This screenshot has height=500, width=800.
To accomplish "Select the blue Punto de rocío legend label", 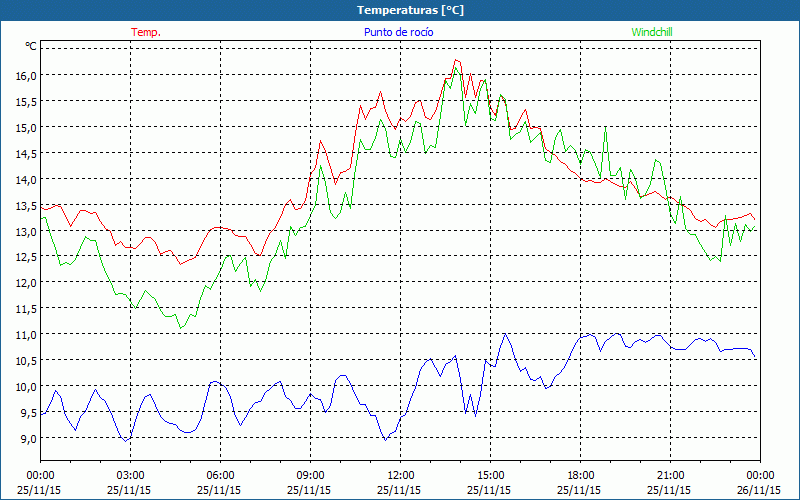I will (398, 32).
